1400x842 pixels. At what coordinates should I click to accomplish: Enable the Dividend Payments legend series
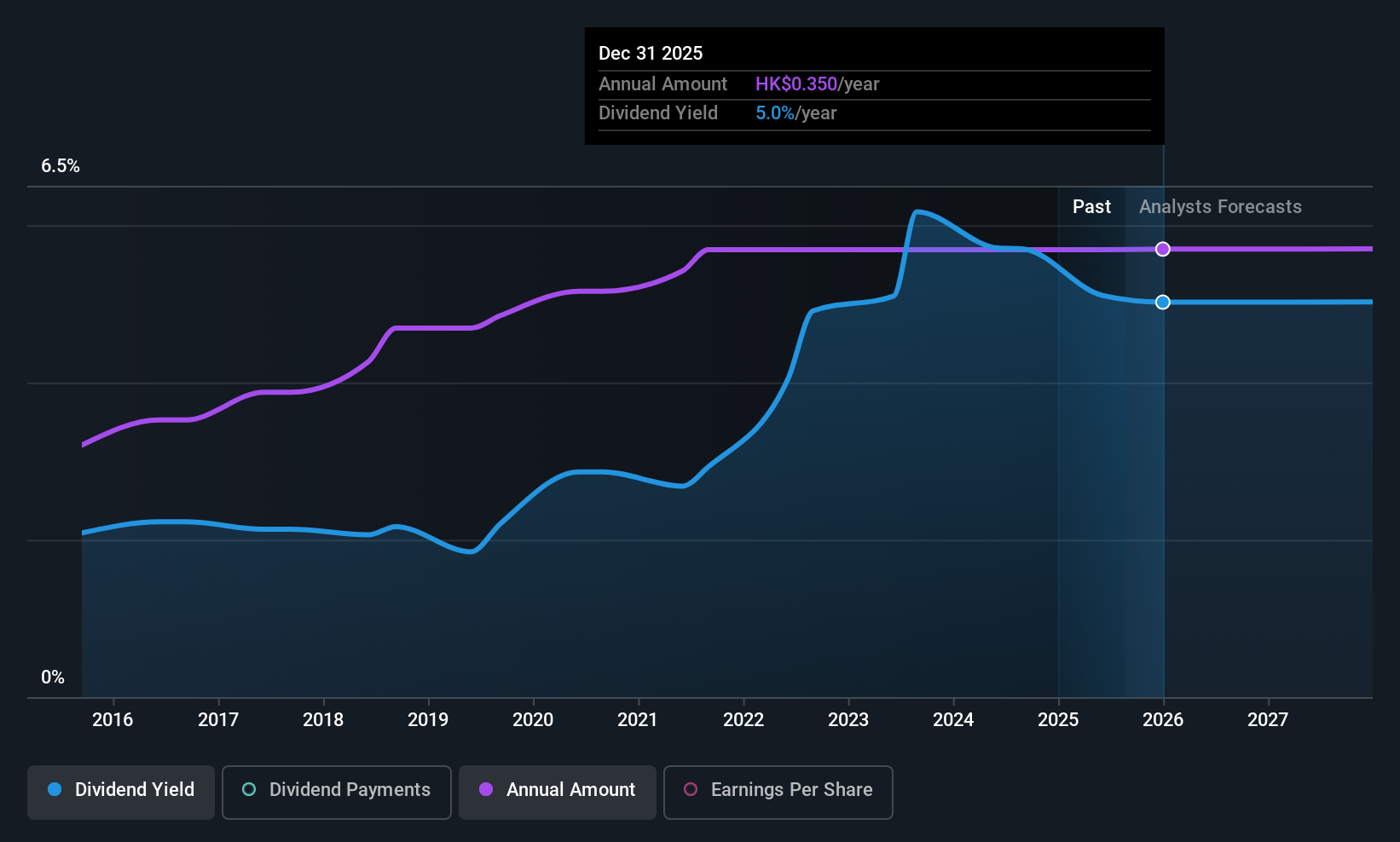coord(336,790)
